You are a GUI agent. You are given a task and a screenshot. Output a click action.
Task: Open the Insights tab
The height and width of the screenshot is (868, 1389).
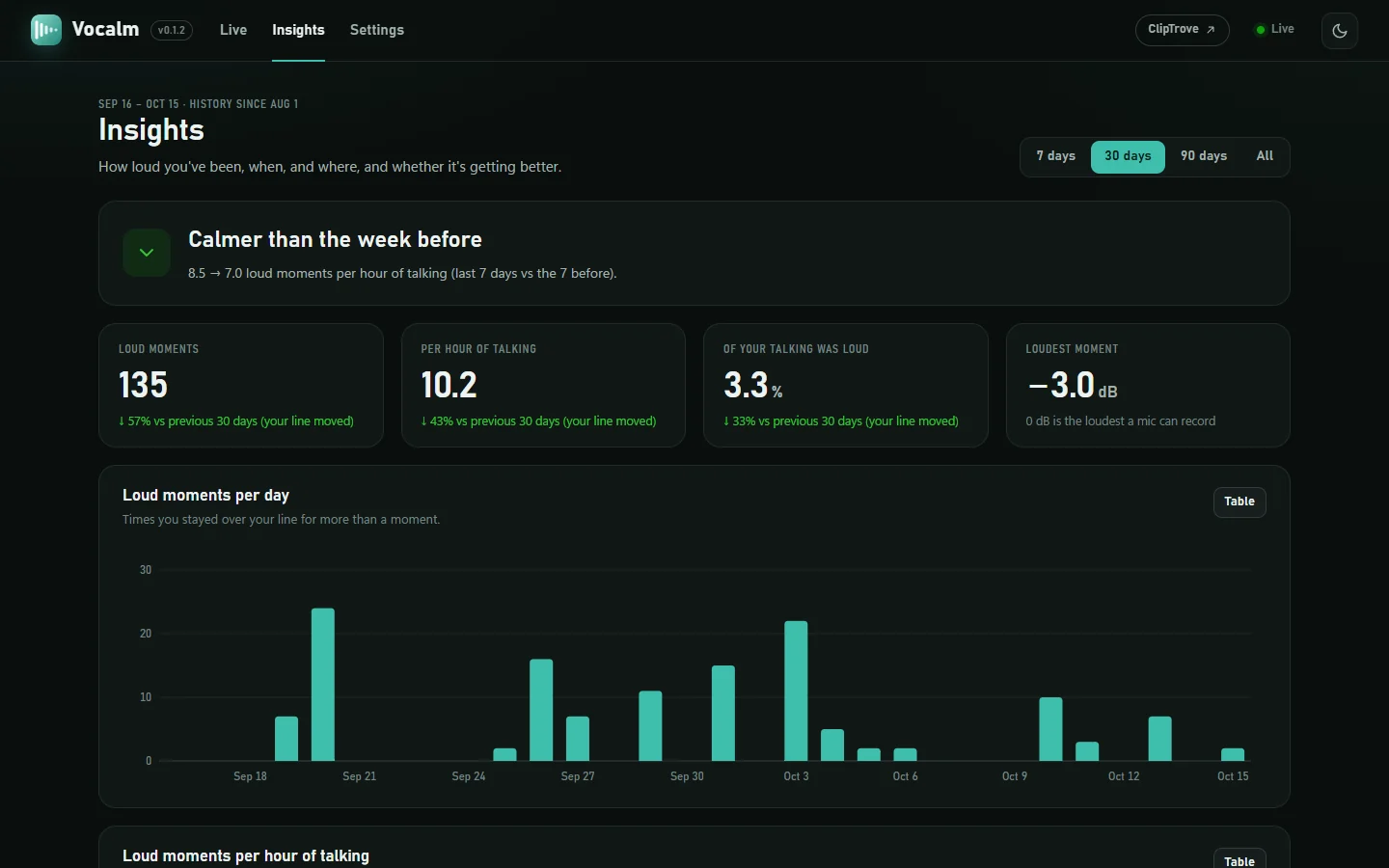click(298, 30)
